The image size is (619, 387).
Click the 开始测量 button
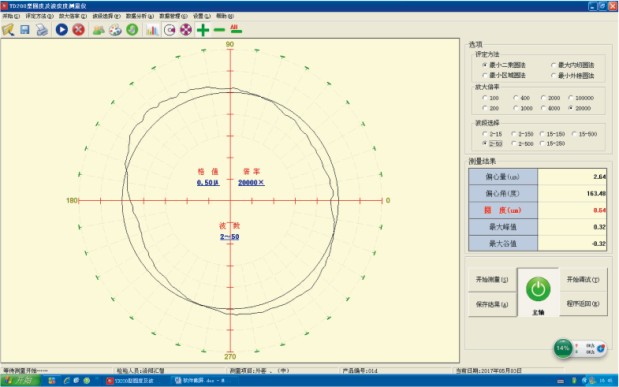pos(492,280)
